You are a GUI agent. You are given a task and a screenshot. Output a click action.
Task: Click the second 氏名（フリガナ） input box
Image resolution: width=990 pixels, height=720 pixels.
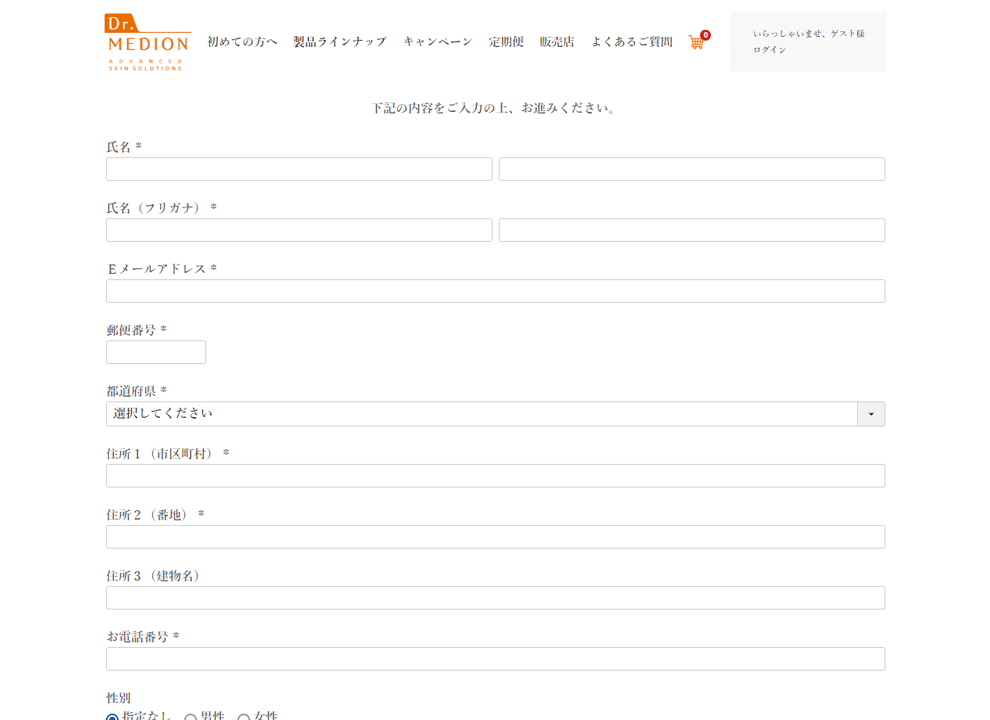691,230
